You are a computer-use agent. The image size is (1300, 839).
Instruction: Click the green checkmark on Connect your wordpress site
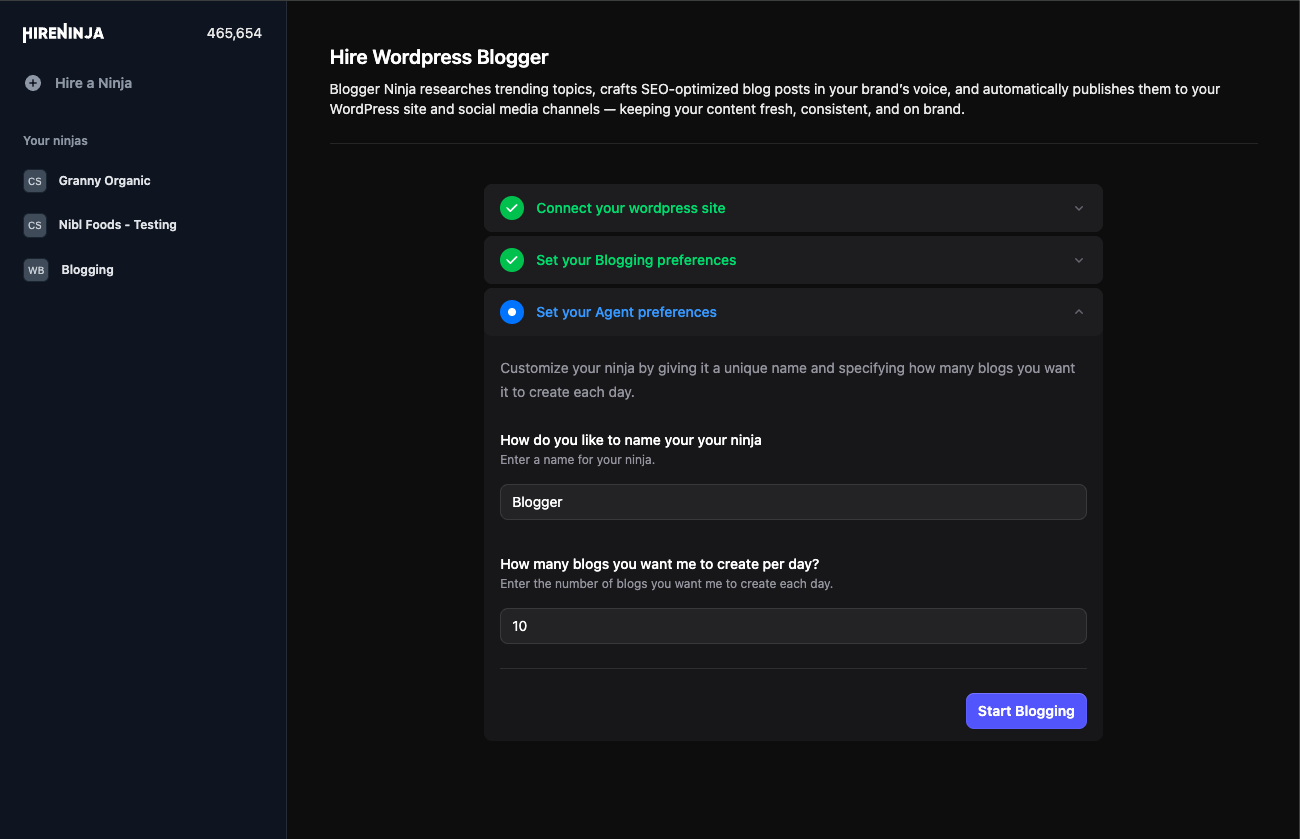point(512,208)
